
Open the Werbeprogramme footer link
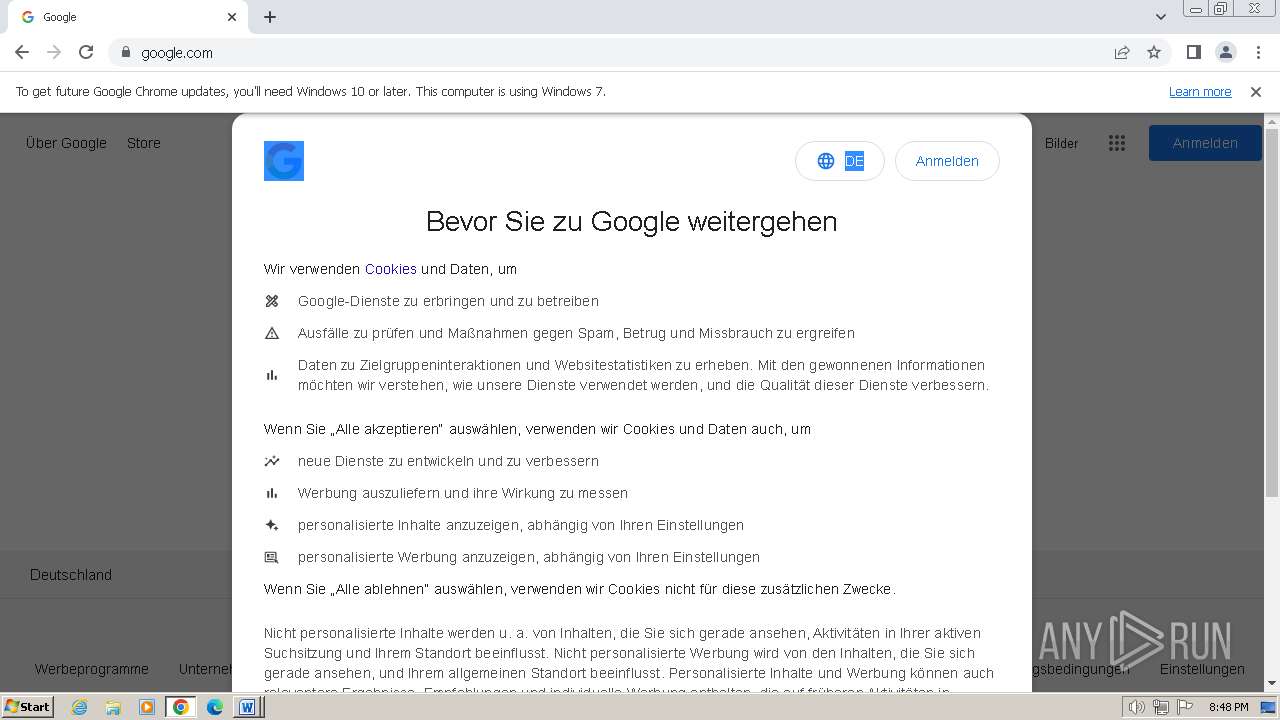click(92, 669)
